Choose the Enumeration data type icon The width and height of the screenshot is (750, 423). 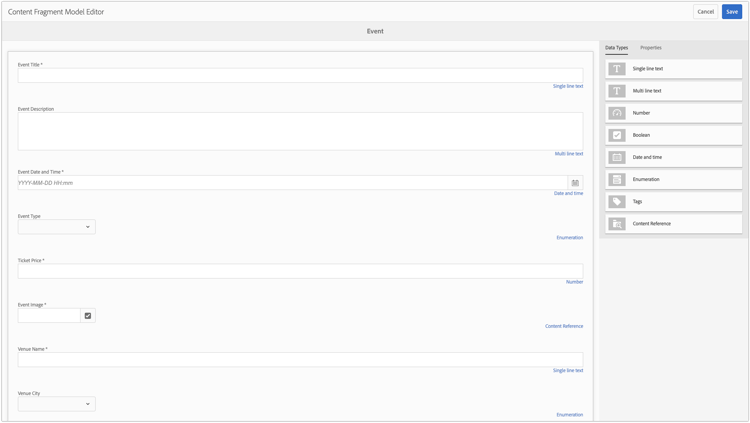[x=617, y=179]
